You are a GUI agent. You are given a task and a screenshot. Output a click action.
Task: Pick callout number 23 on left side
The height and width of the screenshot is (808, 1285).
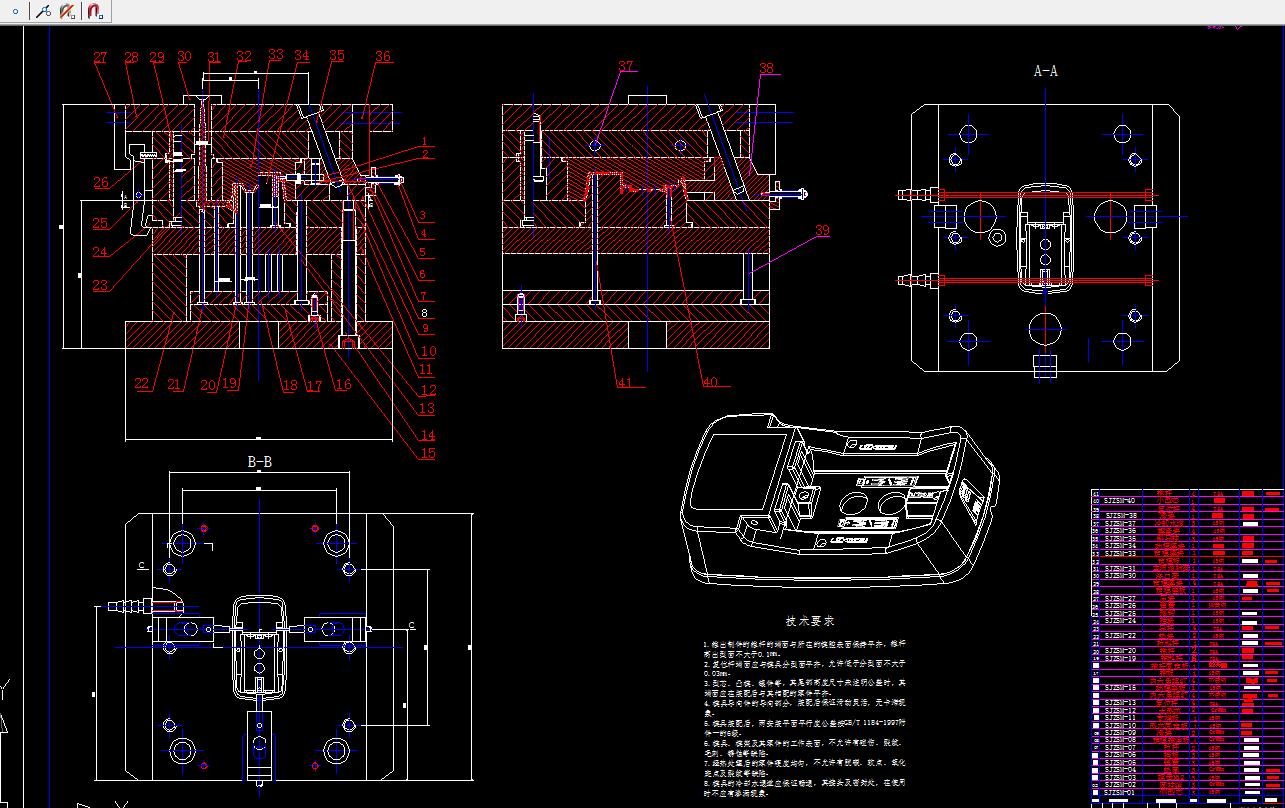coord(101,286)
